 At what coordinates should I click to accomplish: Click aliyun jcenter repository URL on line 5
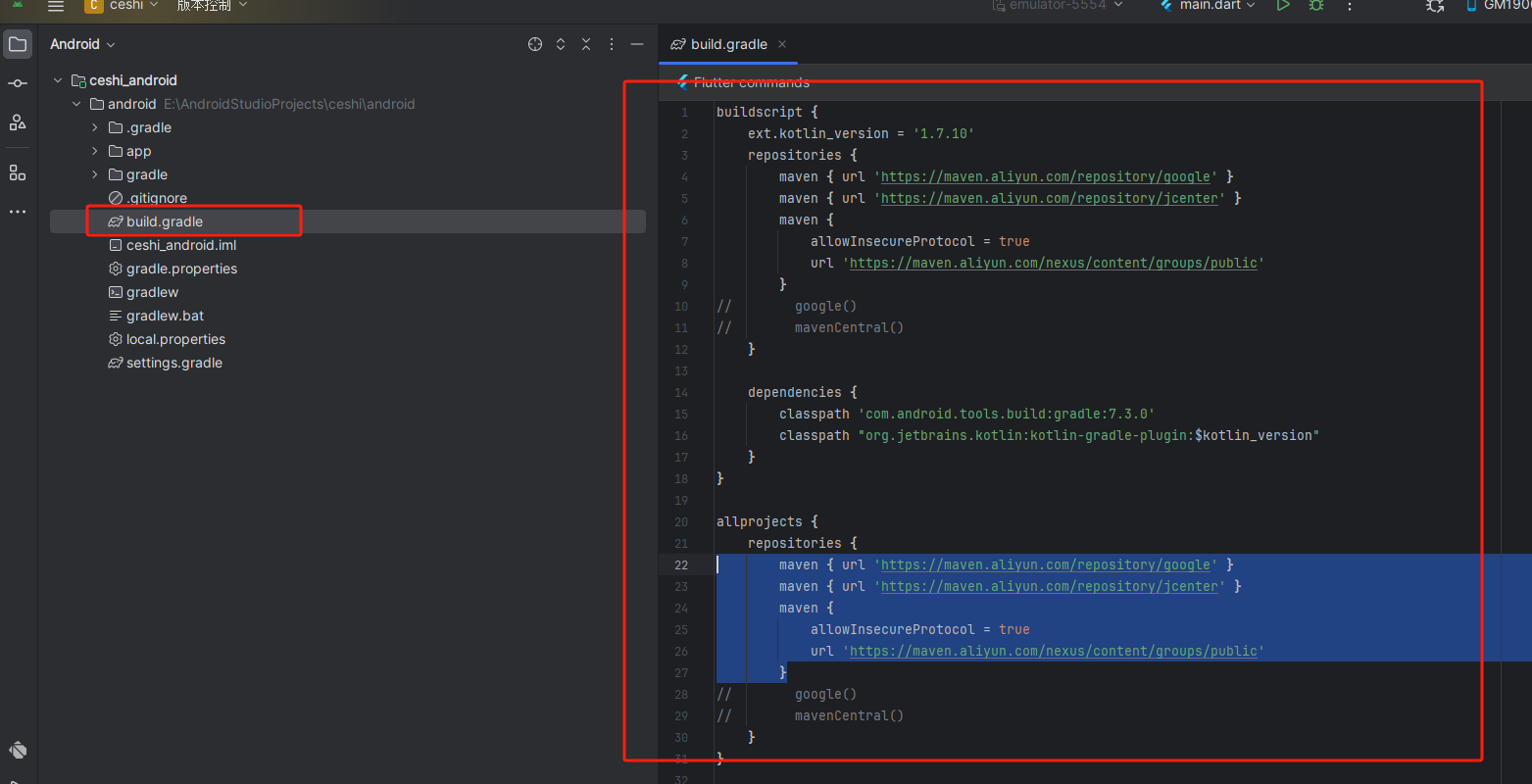point(1050,198)
